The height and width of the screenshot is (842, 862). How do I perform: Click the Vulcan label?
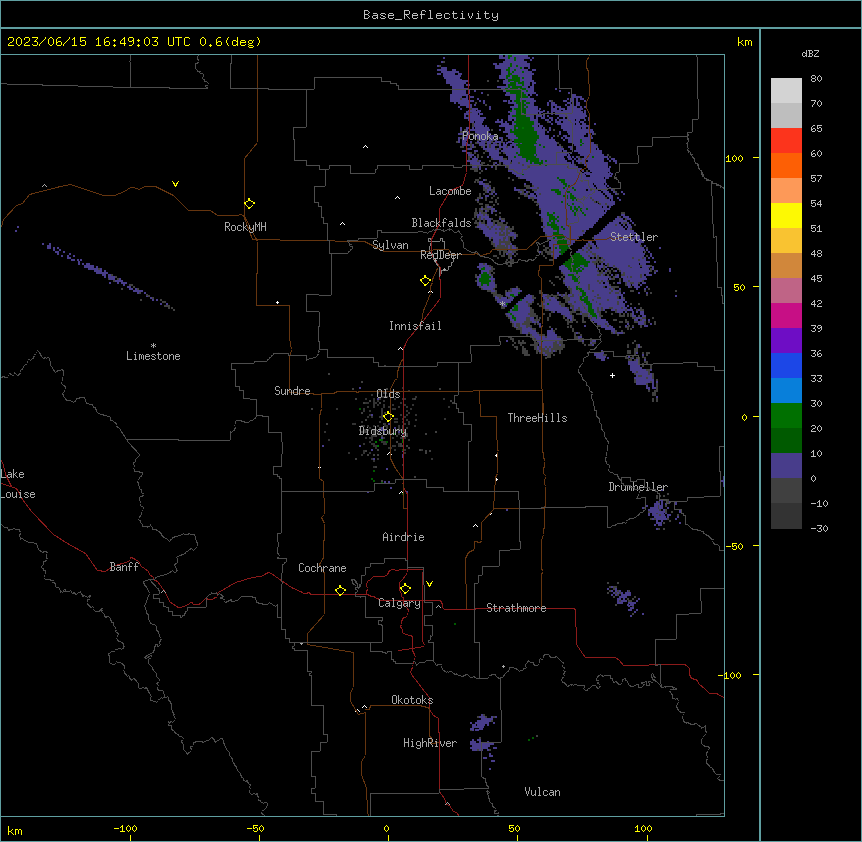tap(543, 792)
